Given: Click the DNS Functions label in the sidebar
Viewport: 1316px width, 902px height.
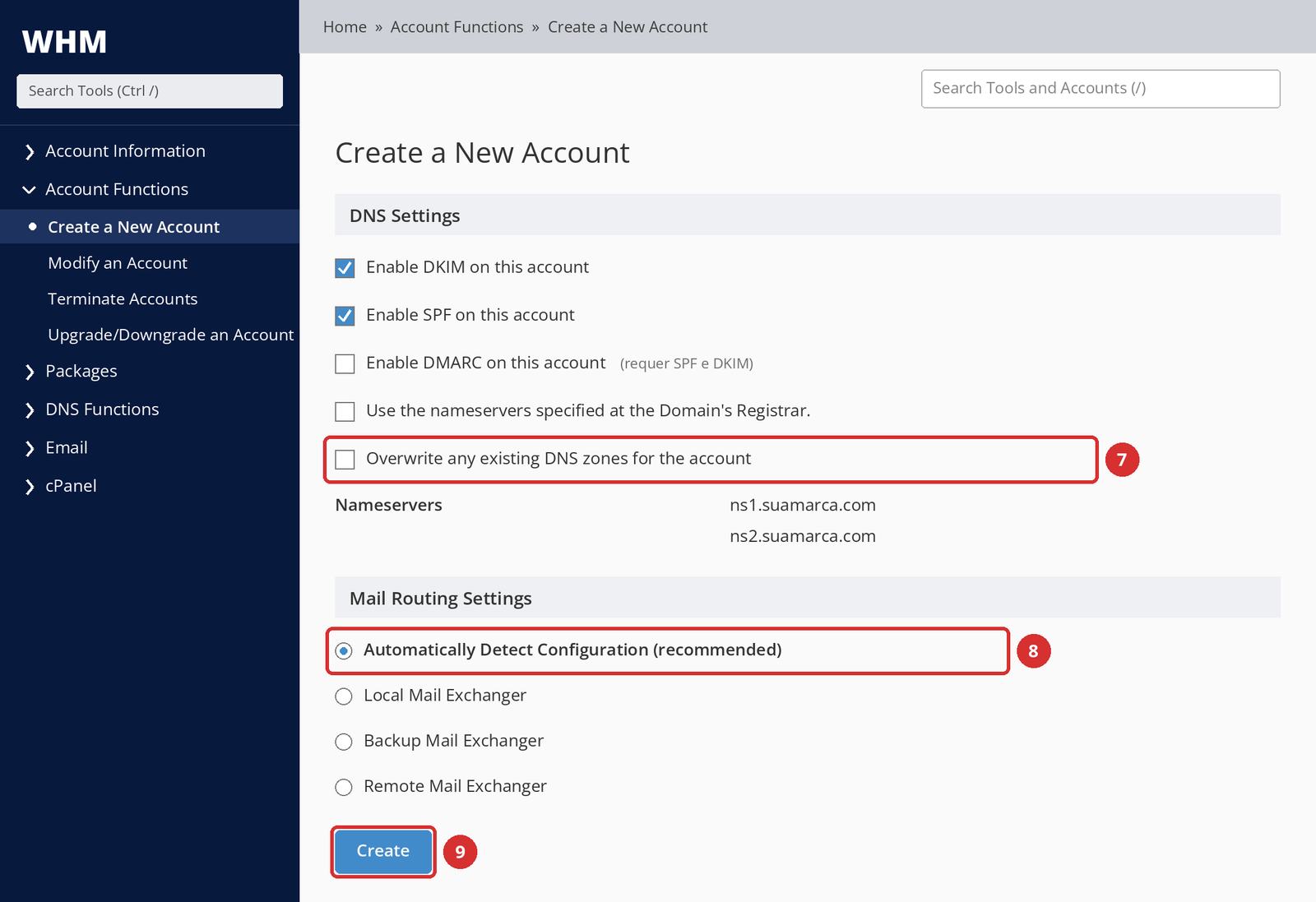Looking at the screenshot, I should tap(102, 409).
